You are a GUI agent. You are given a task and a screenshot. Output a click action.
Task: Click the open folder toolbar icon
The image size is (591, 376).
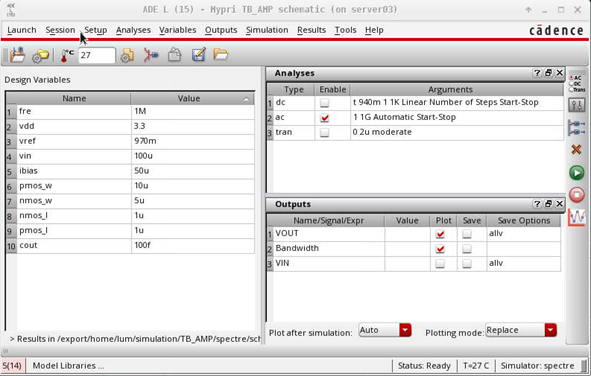220,55
